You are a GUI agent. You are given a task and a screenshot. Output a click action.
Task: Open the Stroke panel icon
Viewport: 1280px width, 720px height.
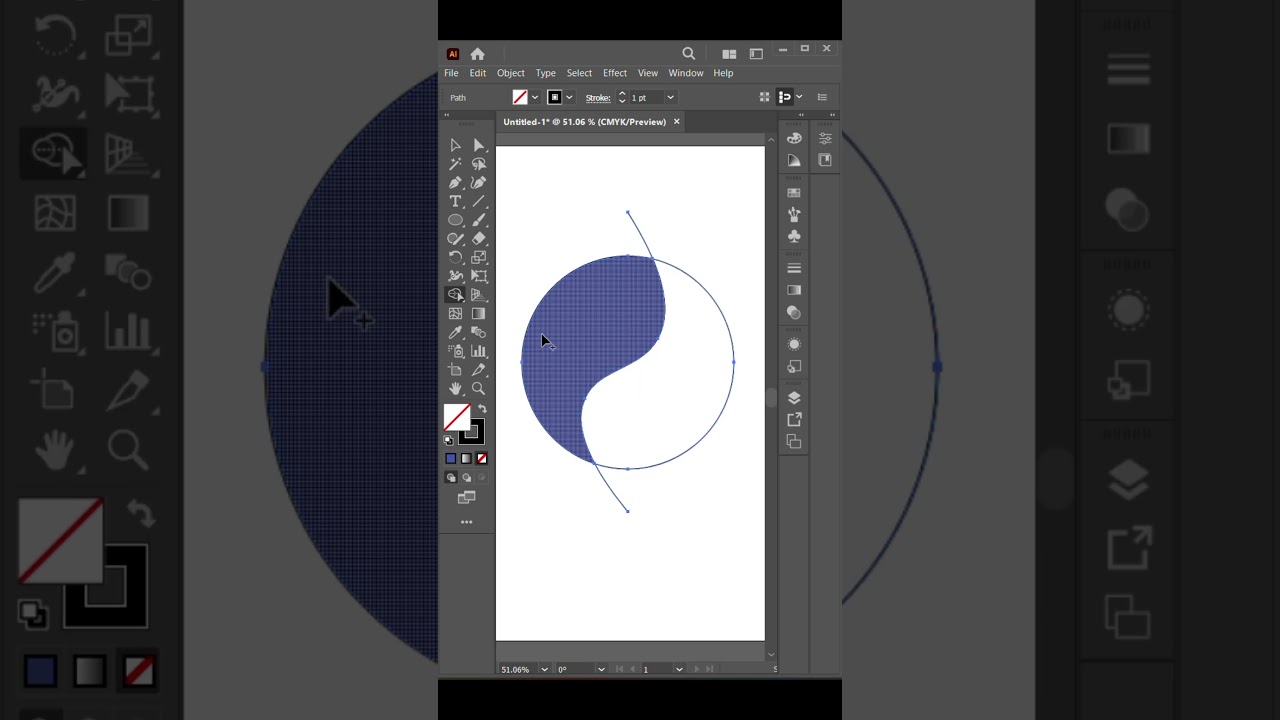tap(794, 268)
